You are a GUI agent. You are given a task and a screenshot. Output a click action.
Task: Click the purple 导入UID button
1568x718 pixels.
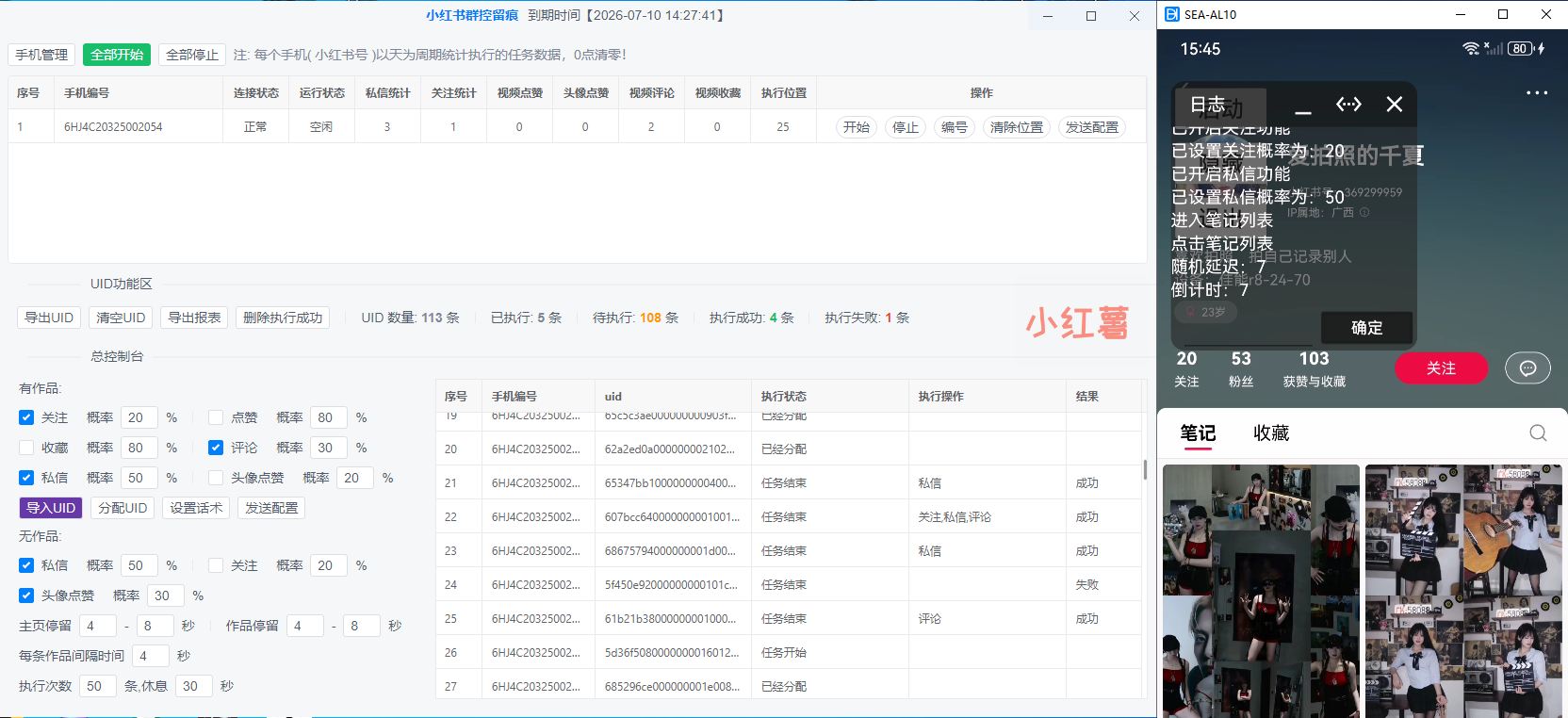click(x=51, y=508)
